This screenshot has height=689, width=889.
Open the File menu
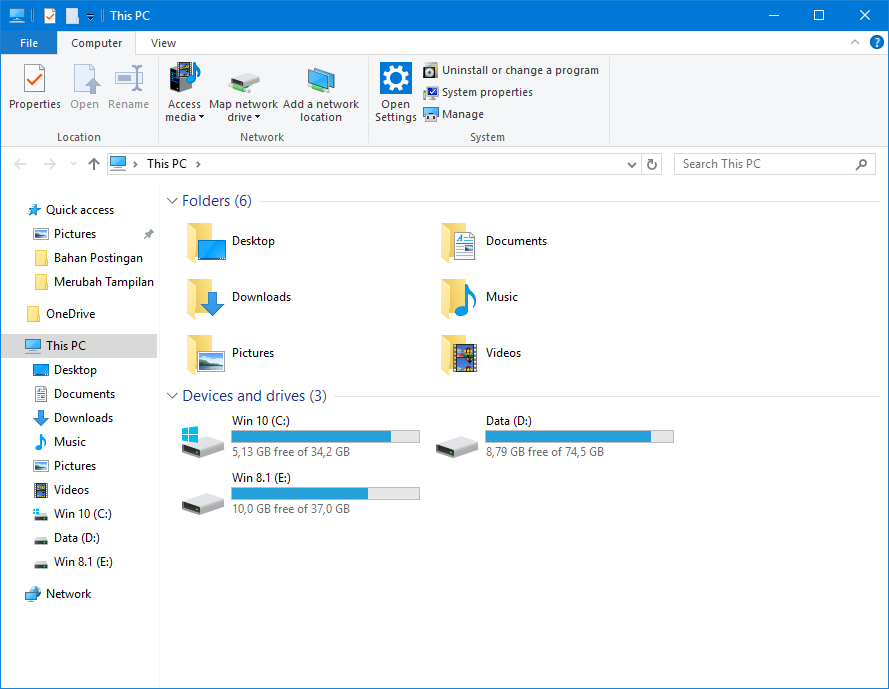(x=29, y=43)
